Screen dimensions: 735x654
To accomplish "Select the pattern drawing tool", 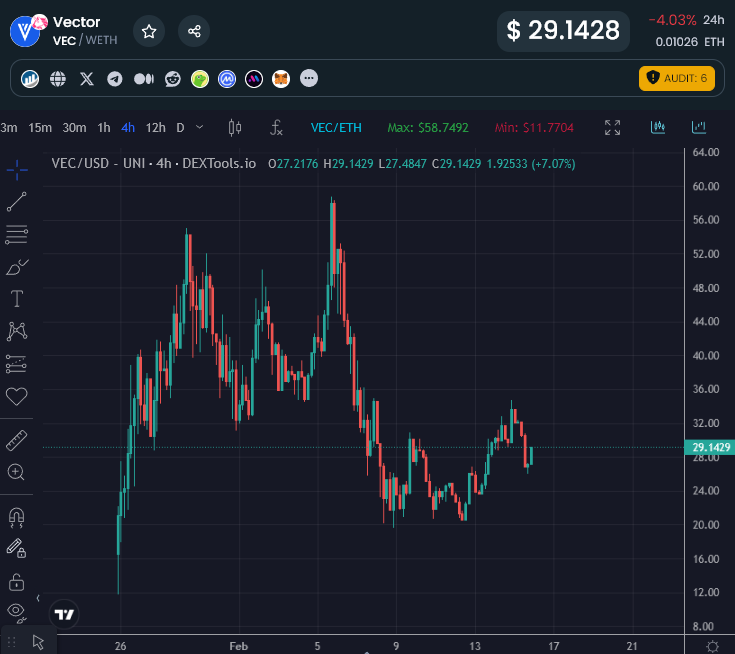I will point(17,331).
